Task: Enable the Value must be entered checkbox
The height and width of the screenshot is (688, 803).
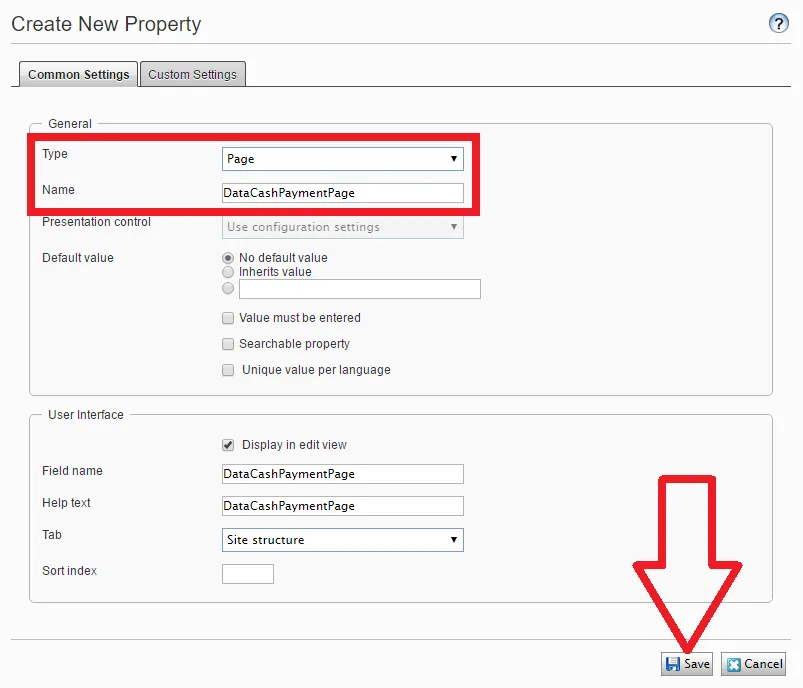Action: (228, 318)
